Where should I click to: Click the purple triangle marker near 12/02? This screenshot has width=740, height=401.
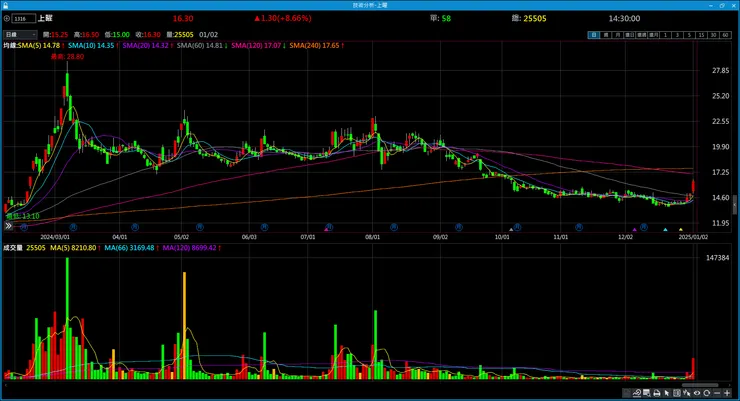pos(634,229)
